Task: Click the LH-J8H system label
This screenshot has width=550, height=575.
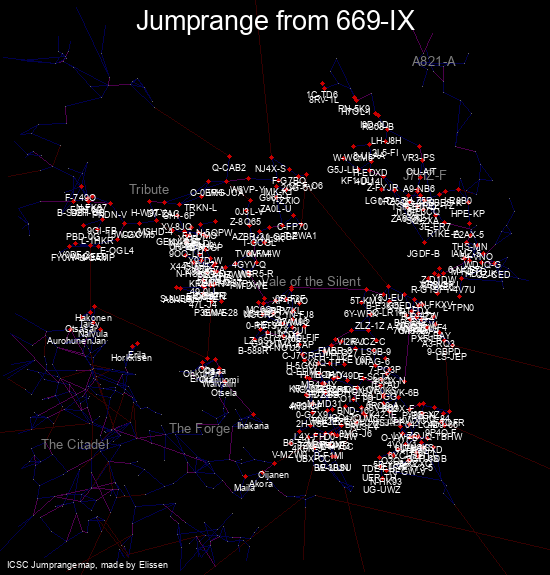Action: pyautogui.click(x=386, y=141)
